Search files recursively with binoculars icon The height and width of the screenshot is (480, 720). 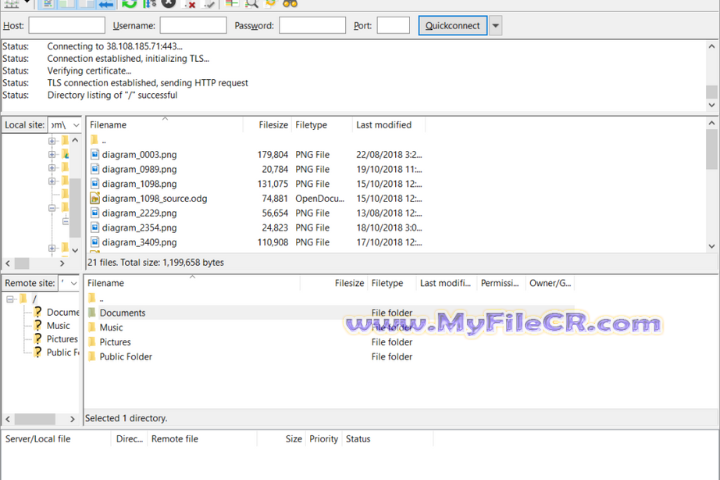[x=290, y=3]
